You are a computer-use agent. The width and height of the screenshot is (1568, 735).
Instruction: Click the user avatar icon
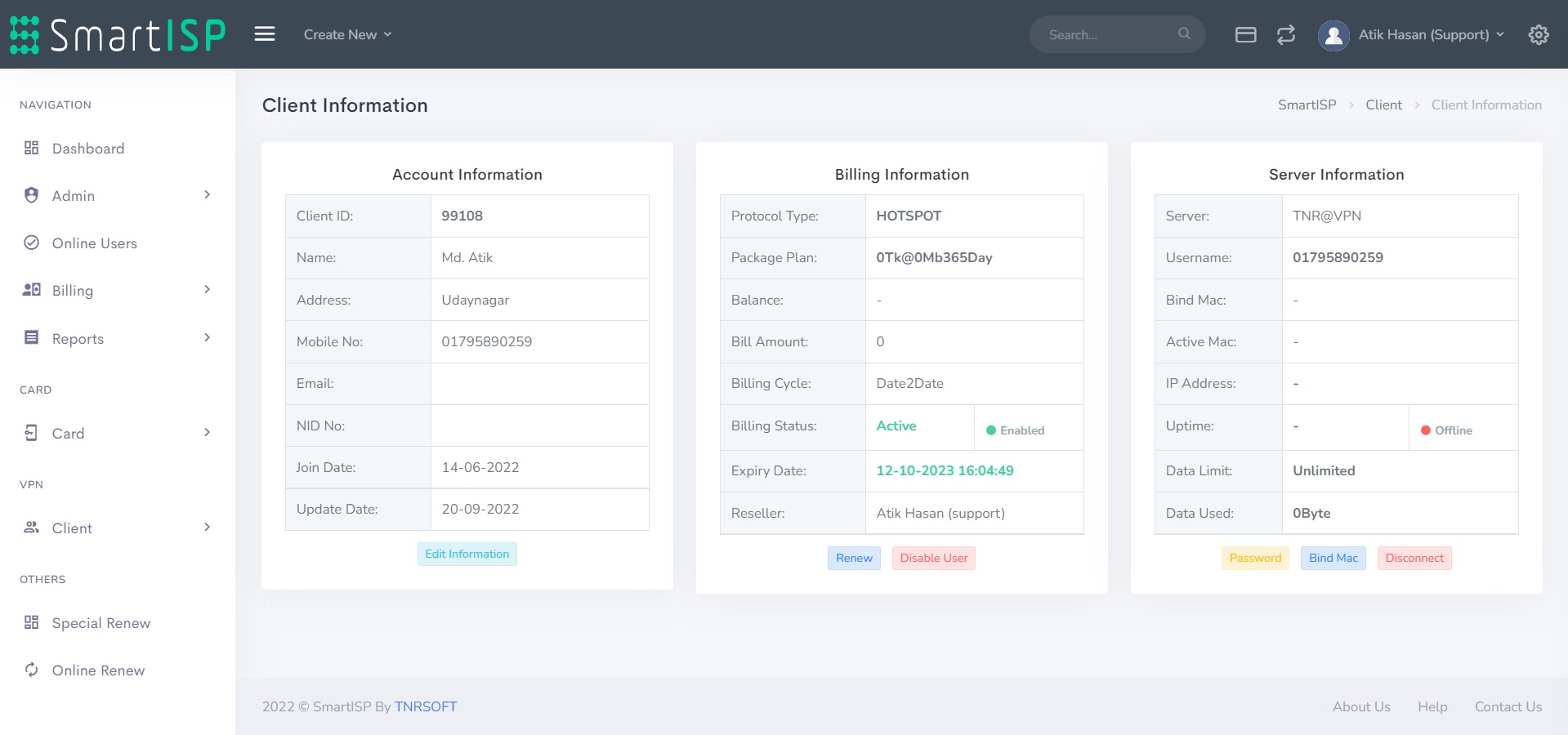click(x=1333, y=35)
